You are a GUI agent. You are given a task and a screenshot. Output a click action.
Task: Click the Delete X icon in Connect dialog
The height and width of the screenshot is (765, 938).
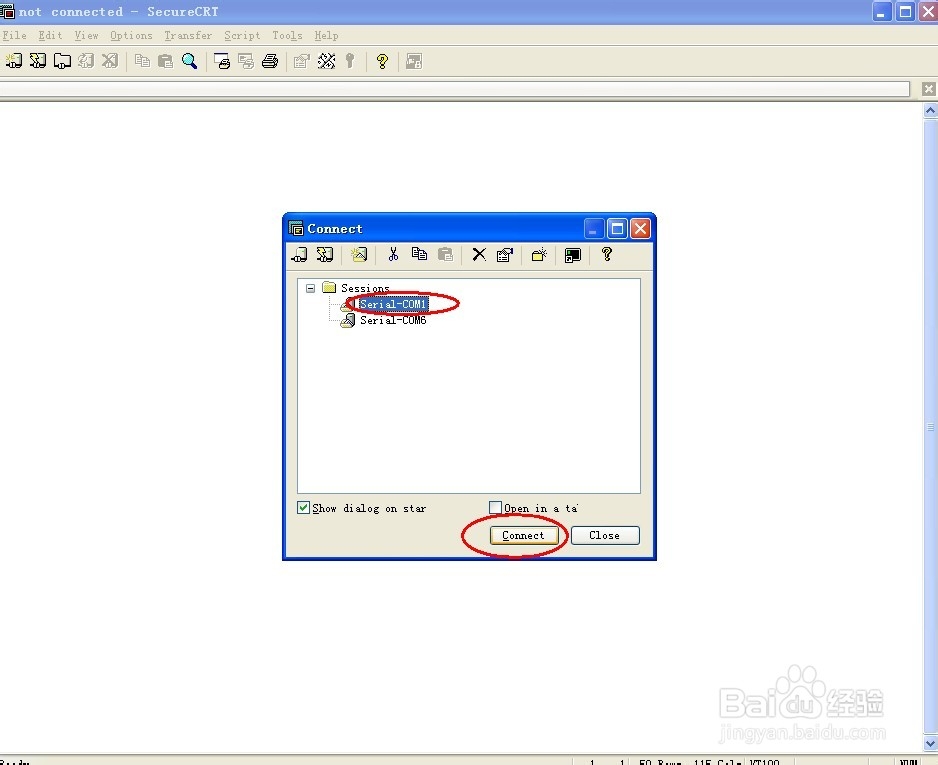click(479, 255)
